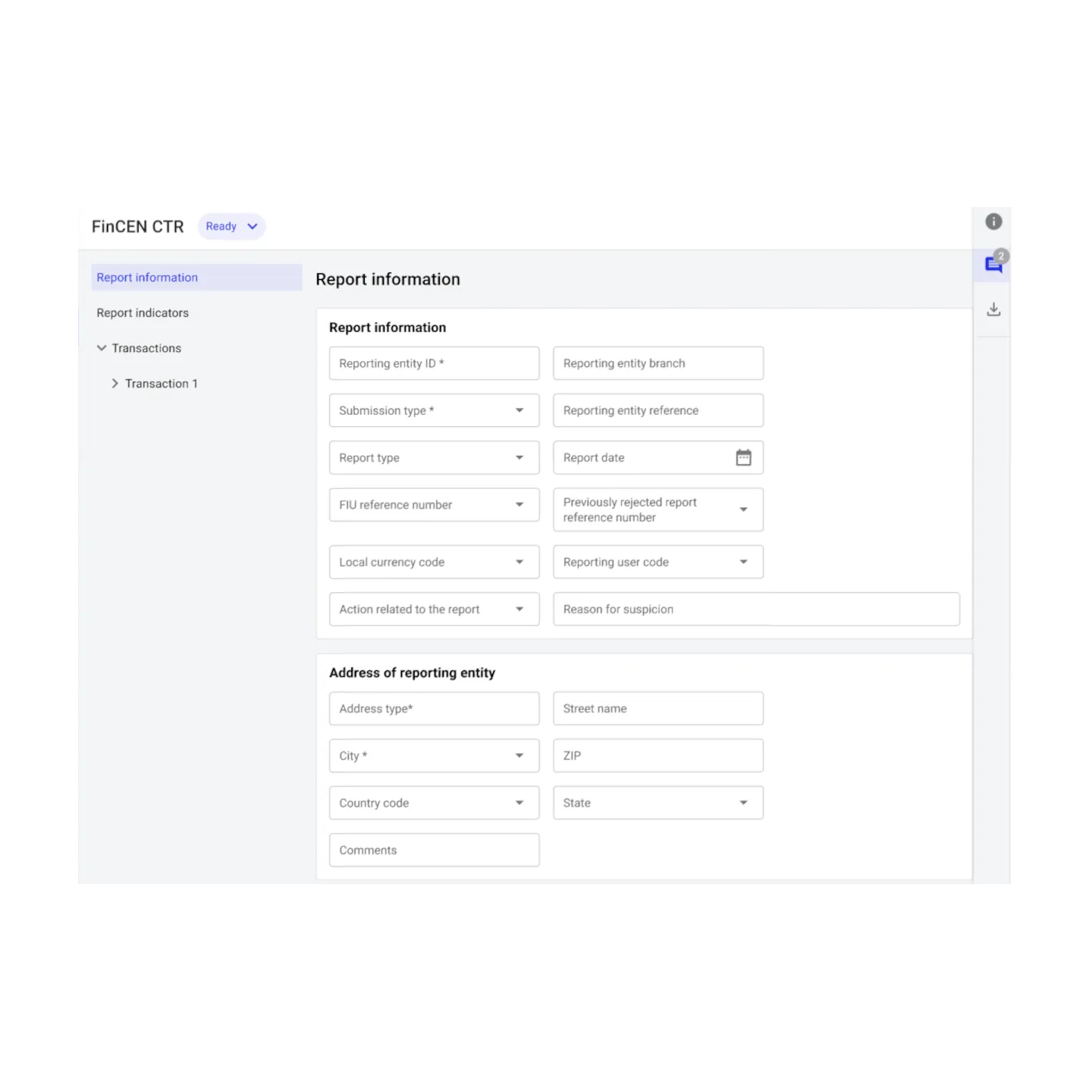Open the Submission type dropdown
Screen dimensions: 1092x1092
pyautogui.click(x=519, y=410)
